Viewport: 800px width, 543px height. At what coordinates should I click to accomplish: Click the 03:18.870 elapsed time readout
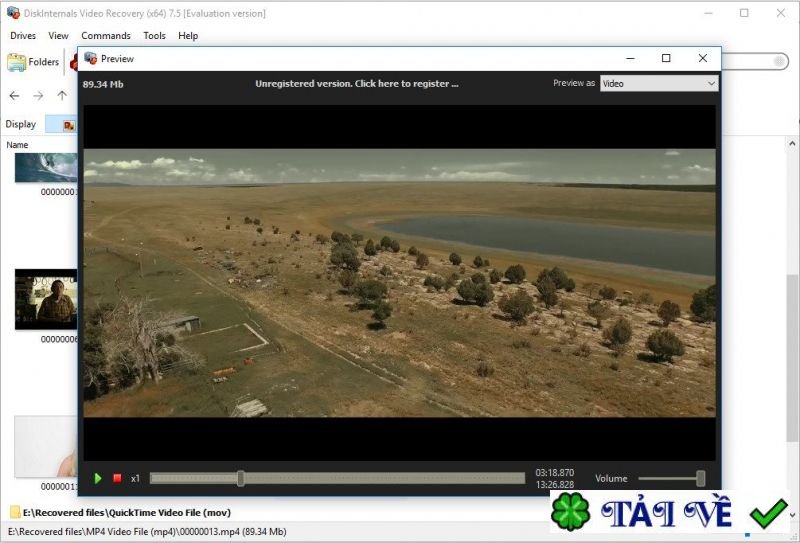[555, 473]
